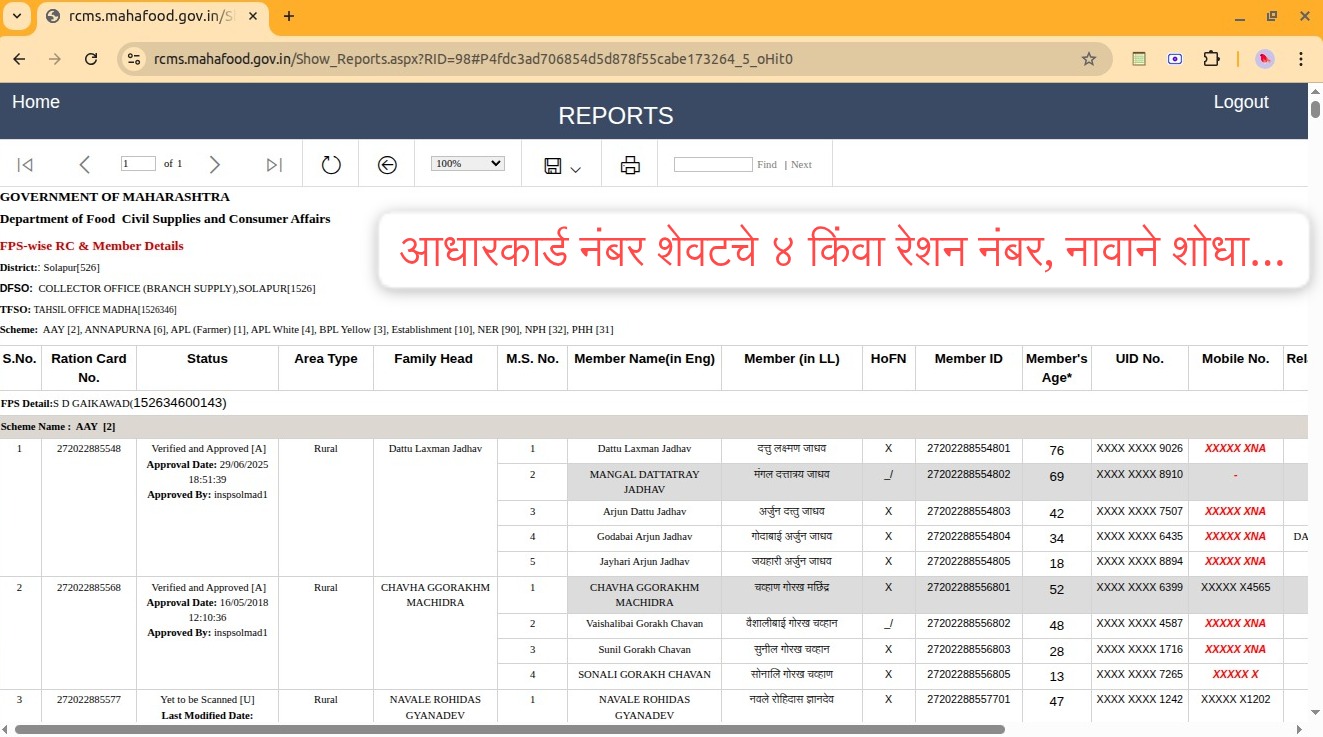Go back to parent report
Screen dimensions: 1323x737
click(387, 165)
